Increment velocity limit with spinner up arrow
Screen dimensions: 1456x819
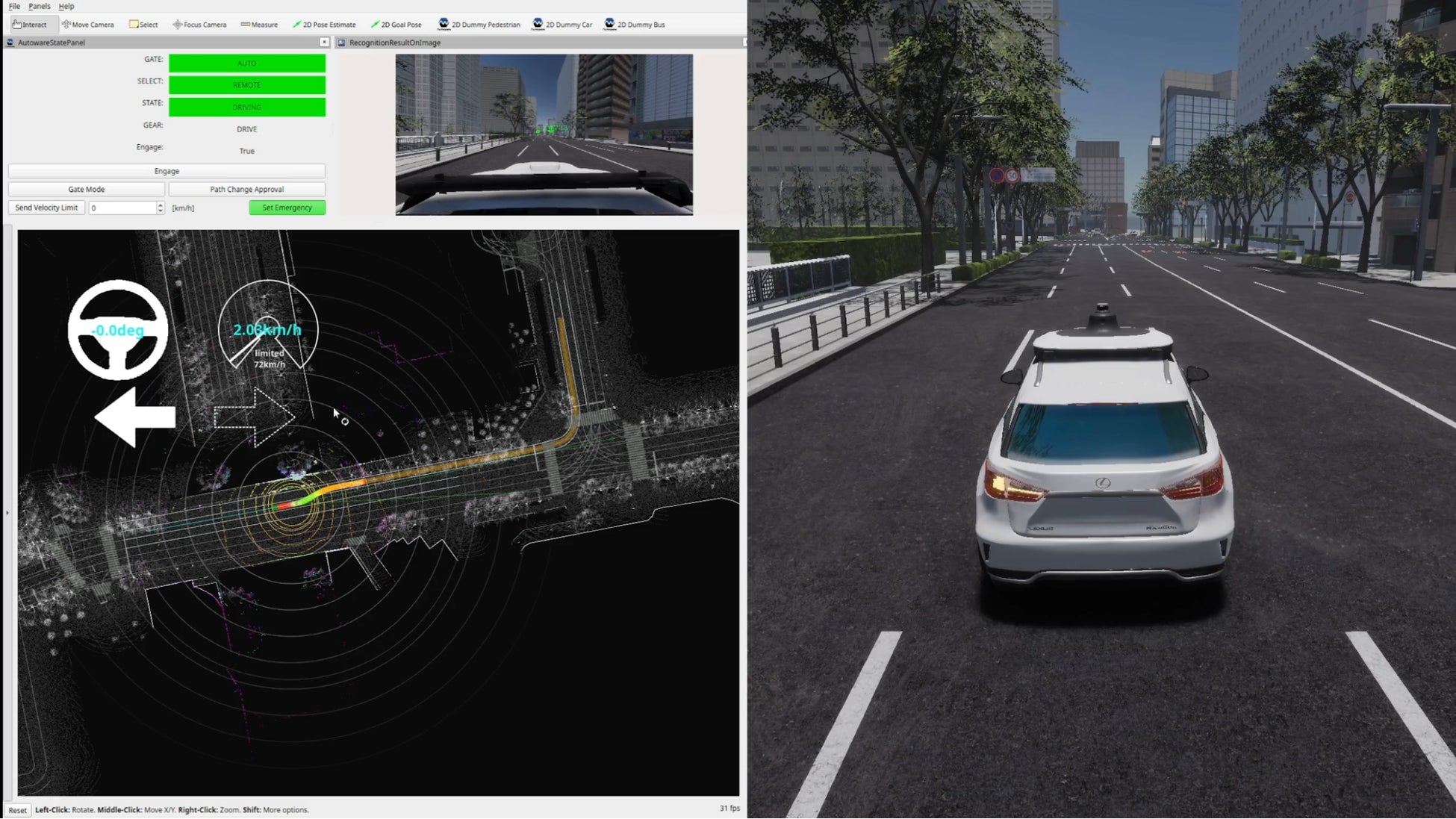click(x=161, y=205)
